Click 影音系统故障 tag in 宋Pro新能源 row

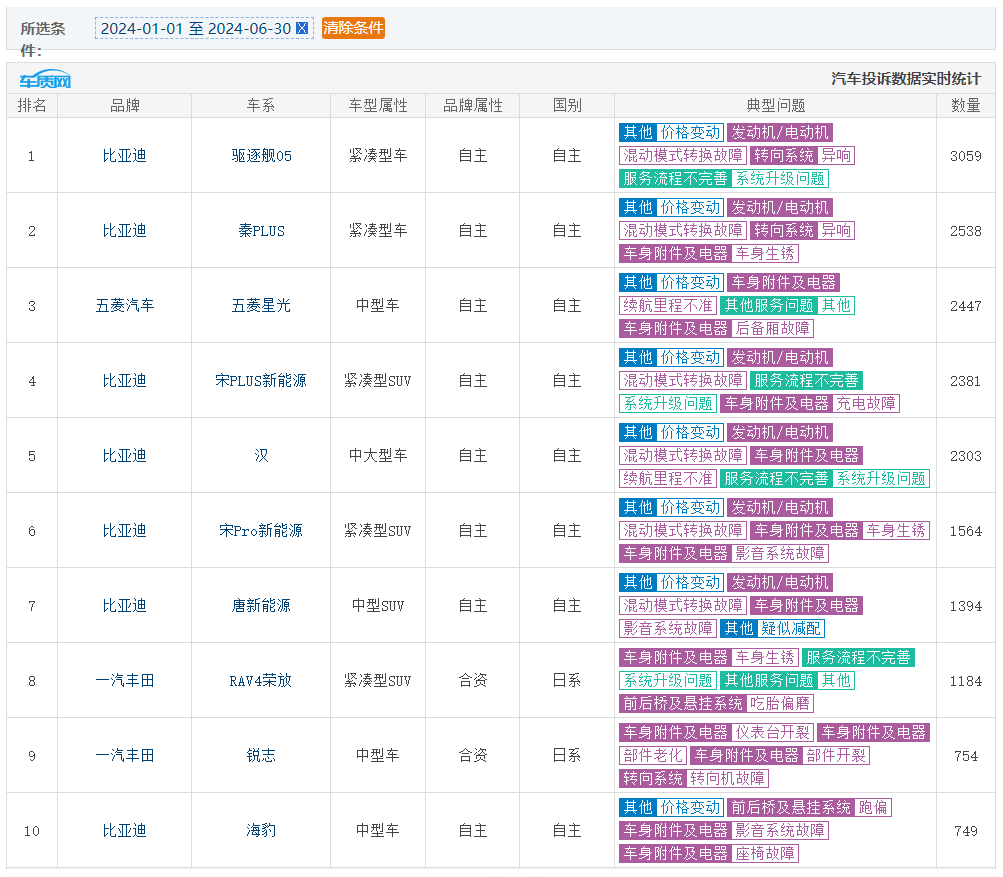tap(780, 553)
